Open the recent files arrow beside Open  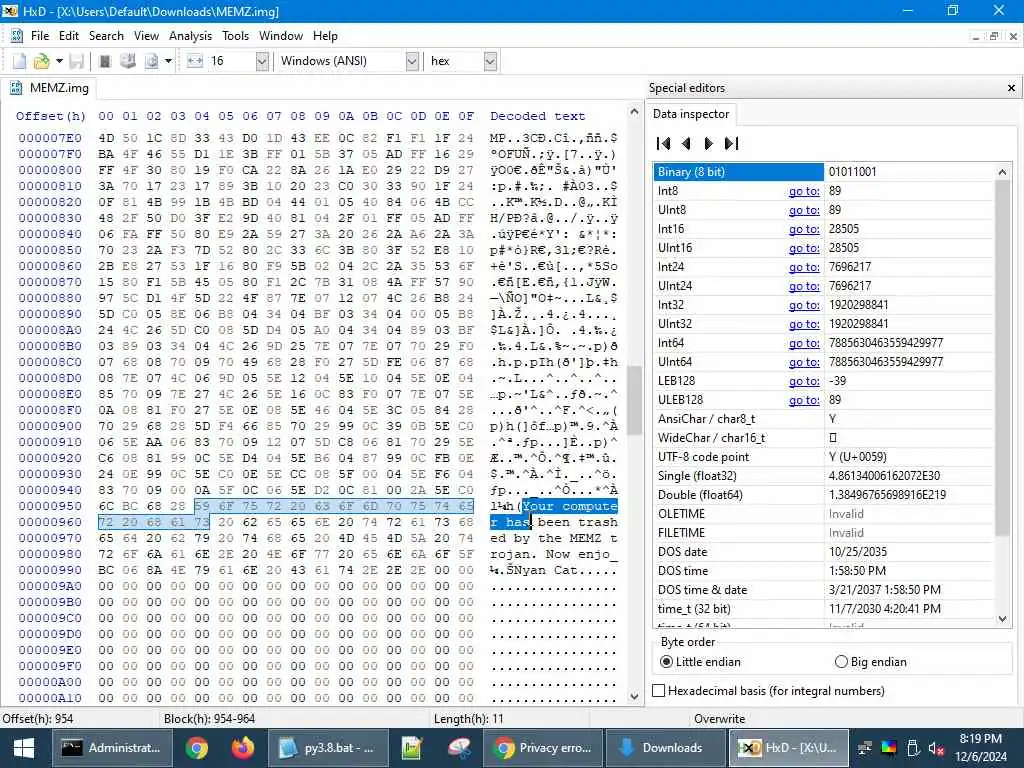(59, 61)
